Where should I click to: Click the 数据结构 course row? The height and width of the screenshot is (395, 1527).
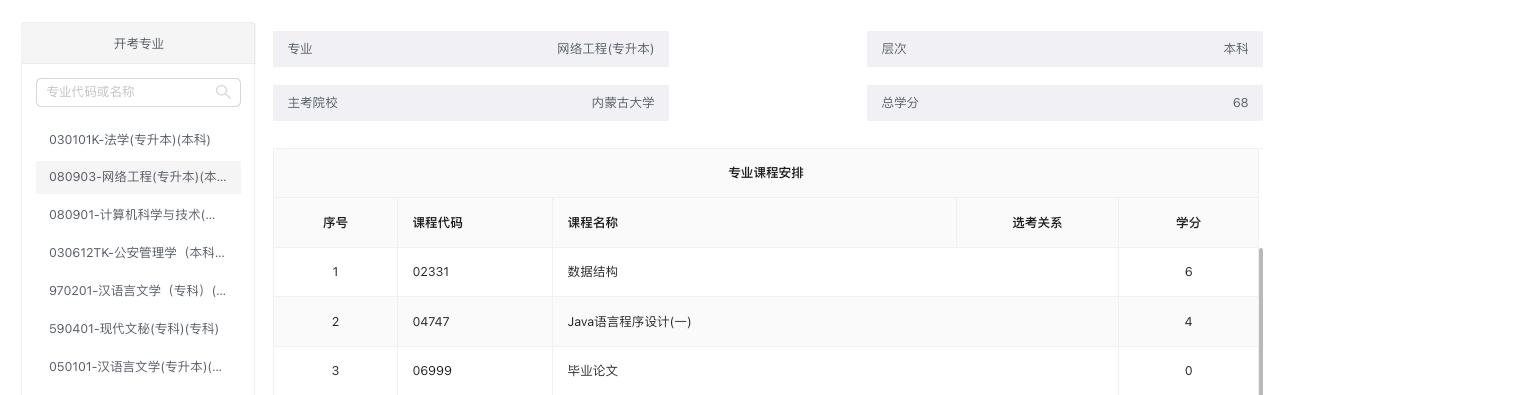[x=766, y=272]
